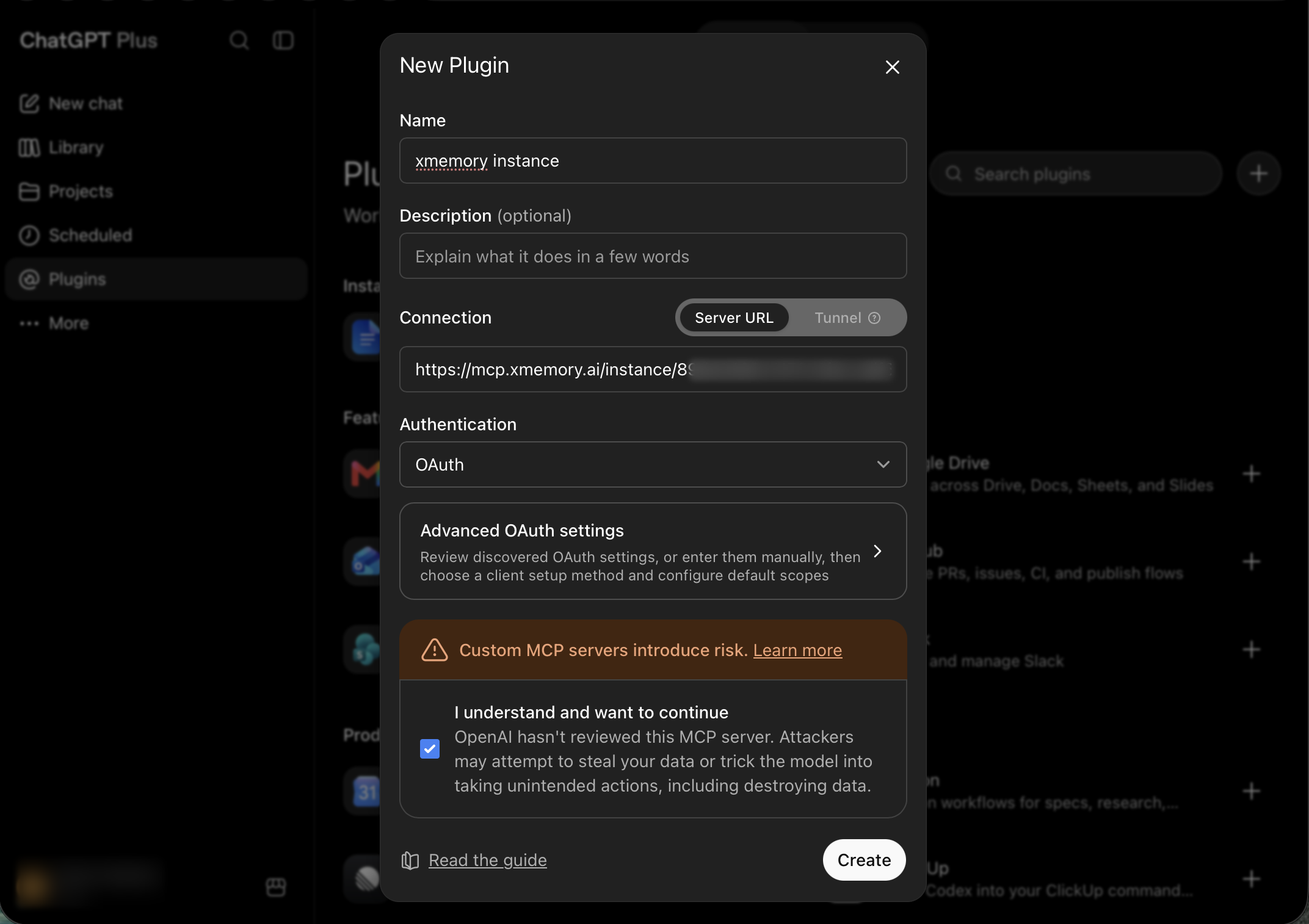This screenshot has height=924, width=1309.
Task: Open the Authentication OAuth dropdown
Action: click(653, 464)
